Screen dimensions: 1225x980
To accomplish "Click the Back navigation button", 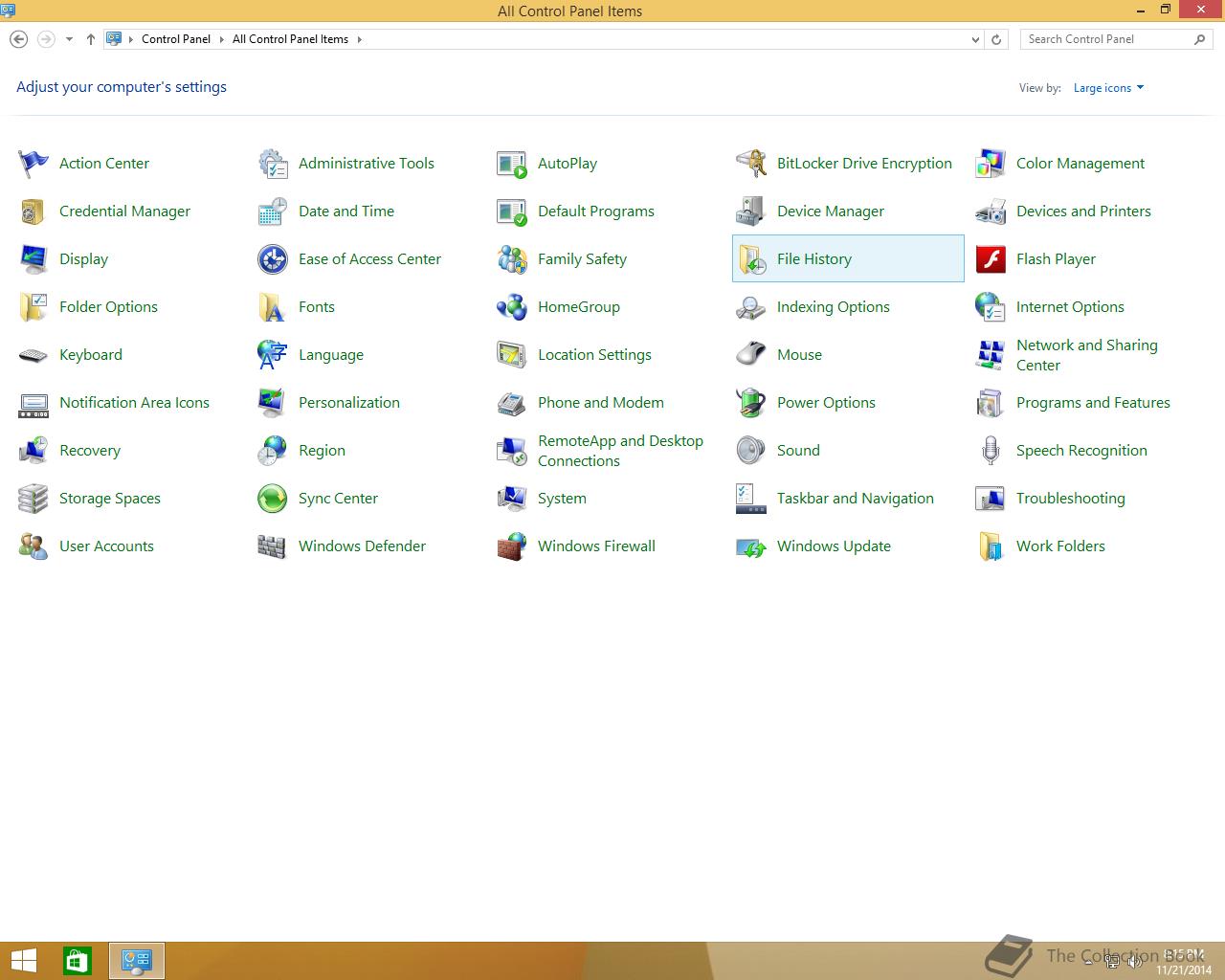I will click(18, 39).
